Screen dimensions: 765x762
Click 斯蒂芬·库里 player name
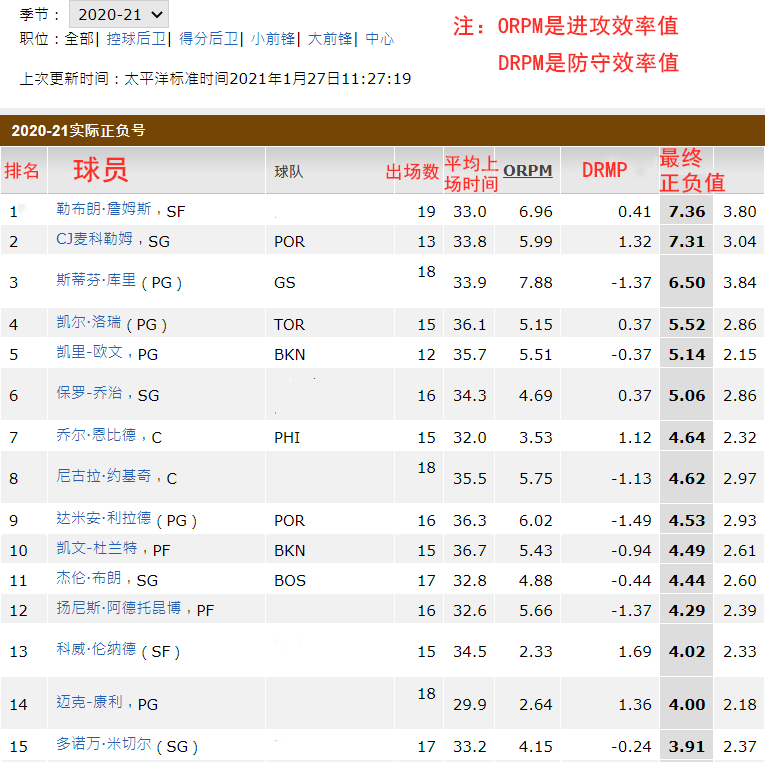pyautogui.click(x=96, y=281)
